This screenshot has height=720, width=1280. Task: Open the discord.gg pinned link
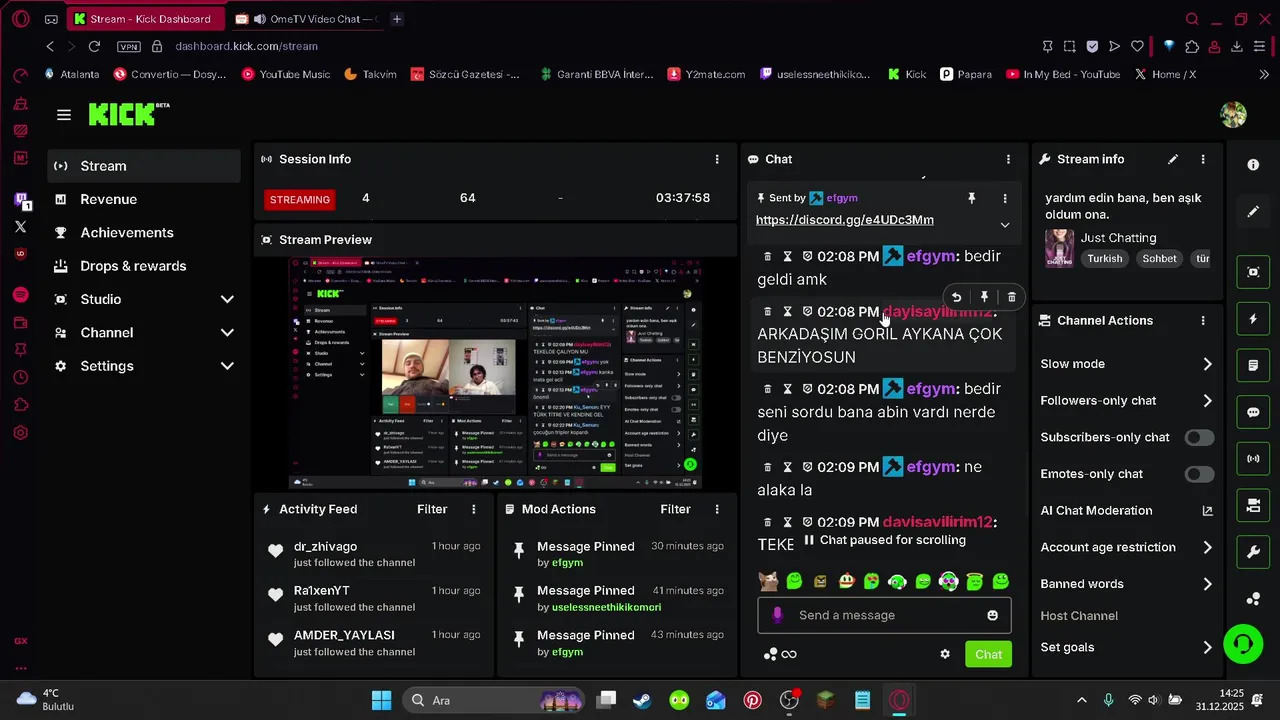(x=844, y=220)
